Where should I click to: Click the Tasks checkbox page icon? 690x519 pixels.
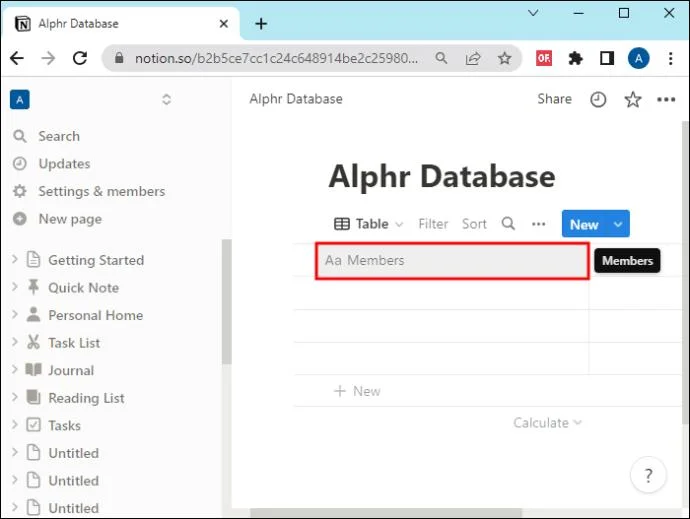[x=33, y=425]
